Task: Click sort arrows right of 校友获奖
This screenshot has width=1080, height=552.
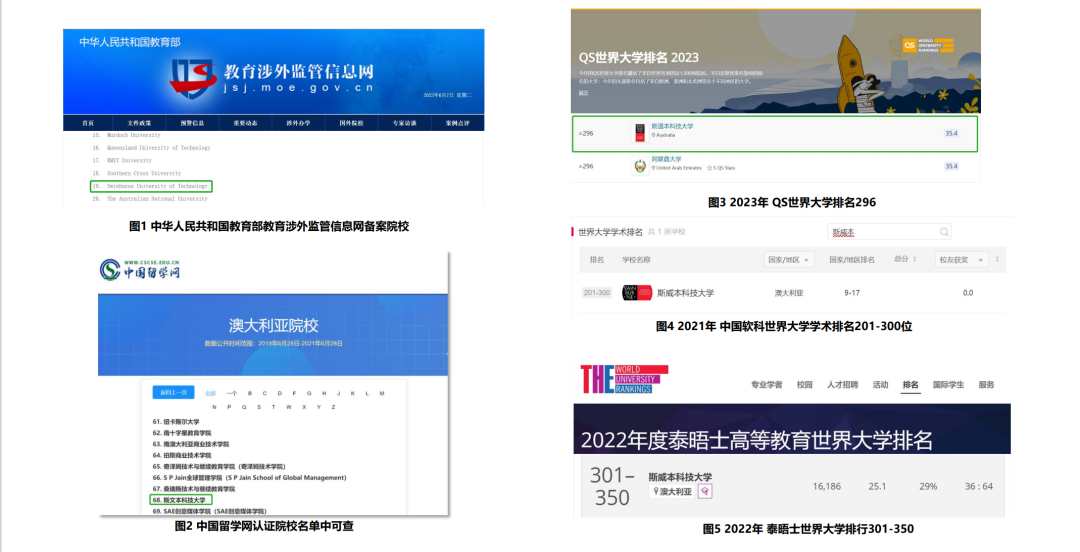Action: [997, 260]
